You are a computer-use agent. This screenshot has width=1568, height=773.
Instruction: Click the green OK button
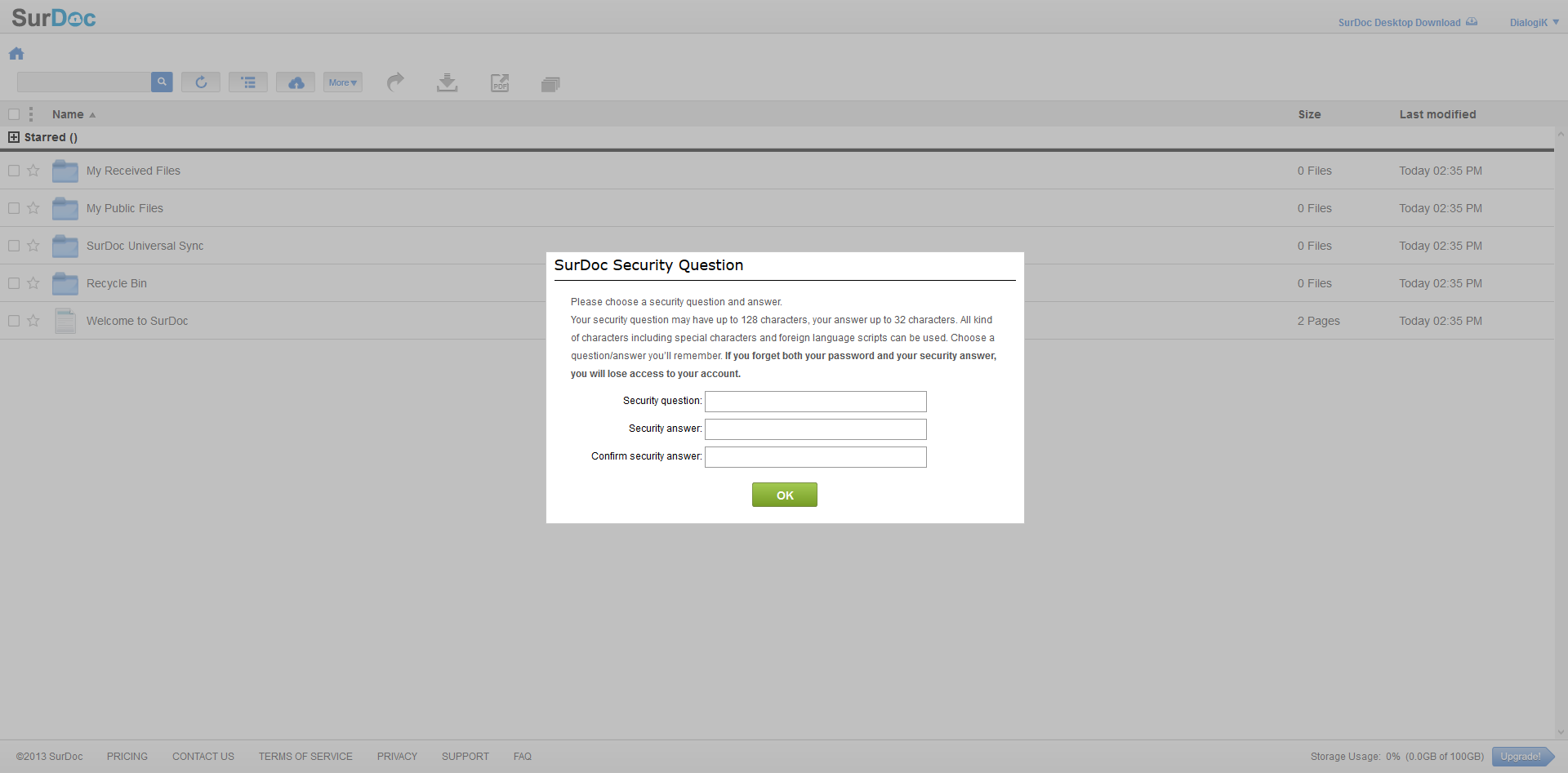click(784, 495)
